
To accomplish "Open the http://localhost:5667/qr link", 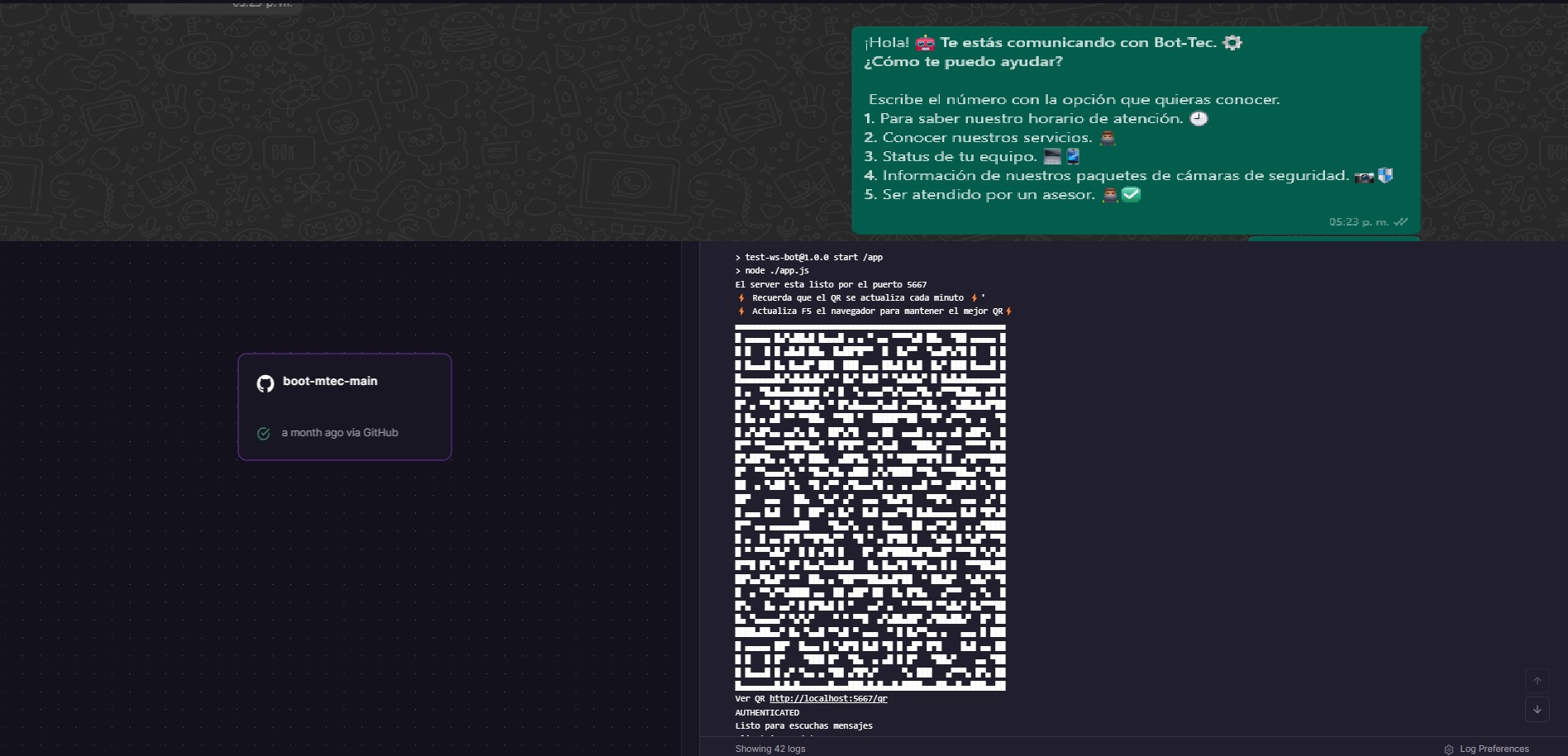I will (828, 698).
